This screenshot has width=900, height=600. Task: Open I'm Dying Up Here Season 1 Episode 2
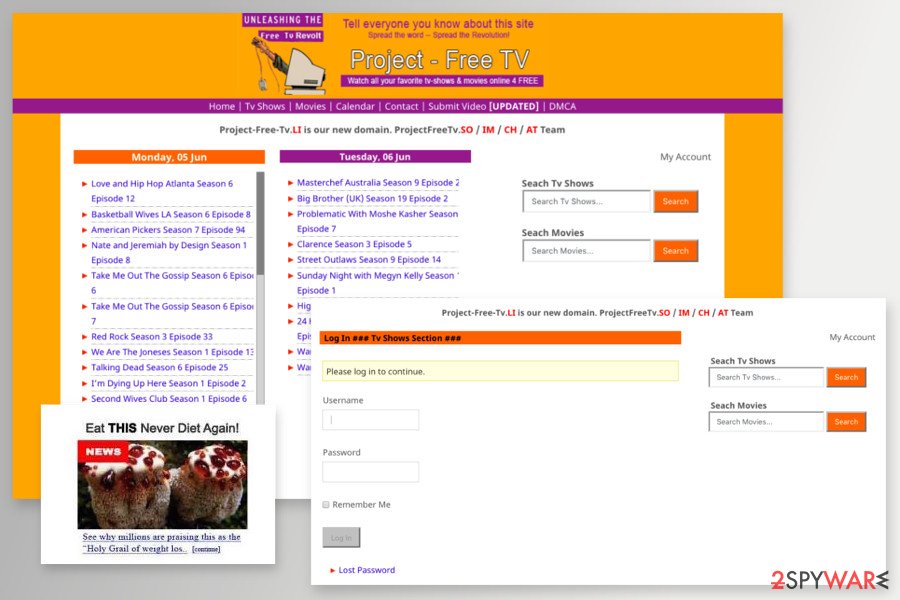coord(168,383)
